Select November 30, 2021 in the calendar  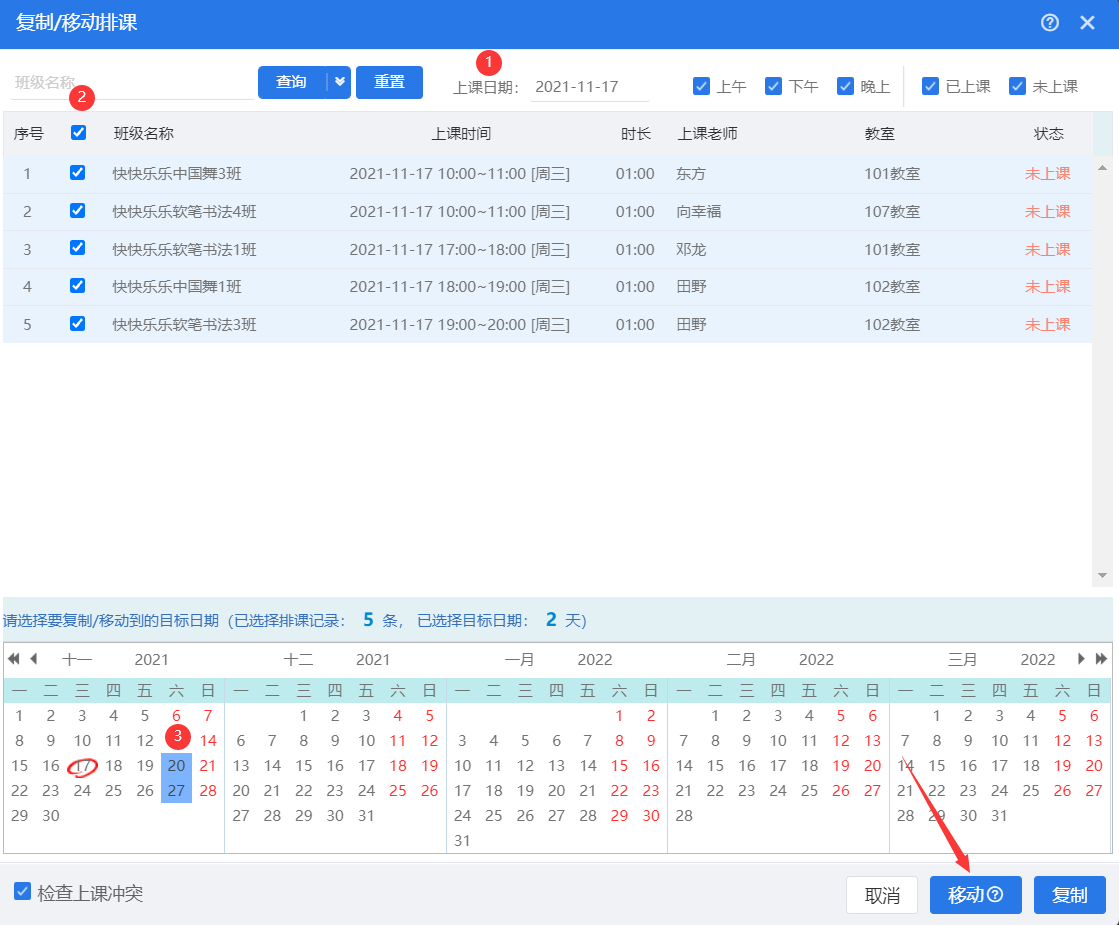coord(51,815)
